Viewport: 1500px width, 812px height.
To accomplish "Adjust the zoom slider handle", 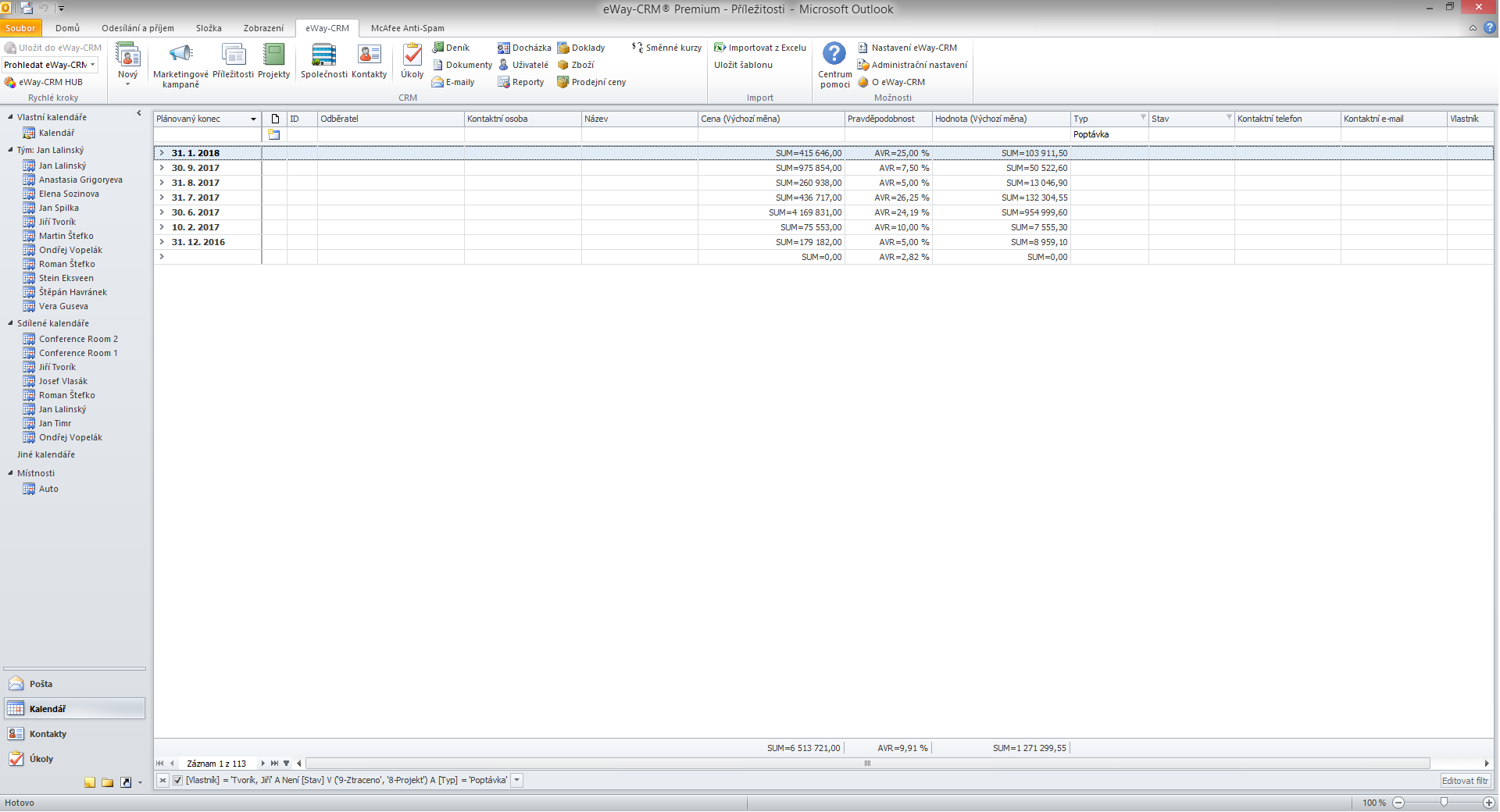I will [1444, 803].
